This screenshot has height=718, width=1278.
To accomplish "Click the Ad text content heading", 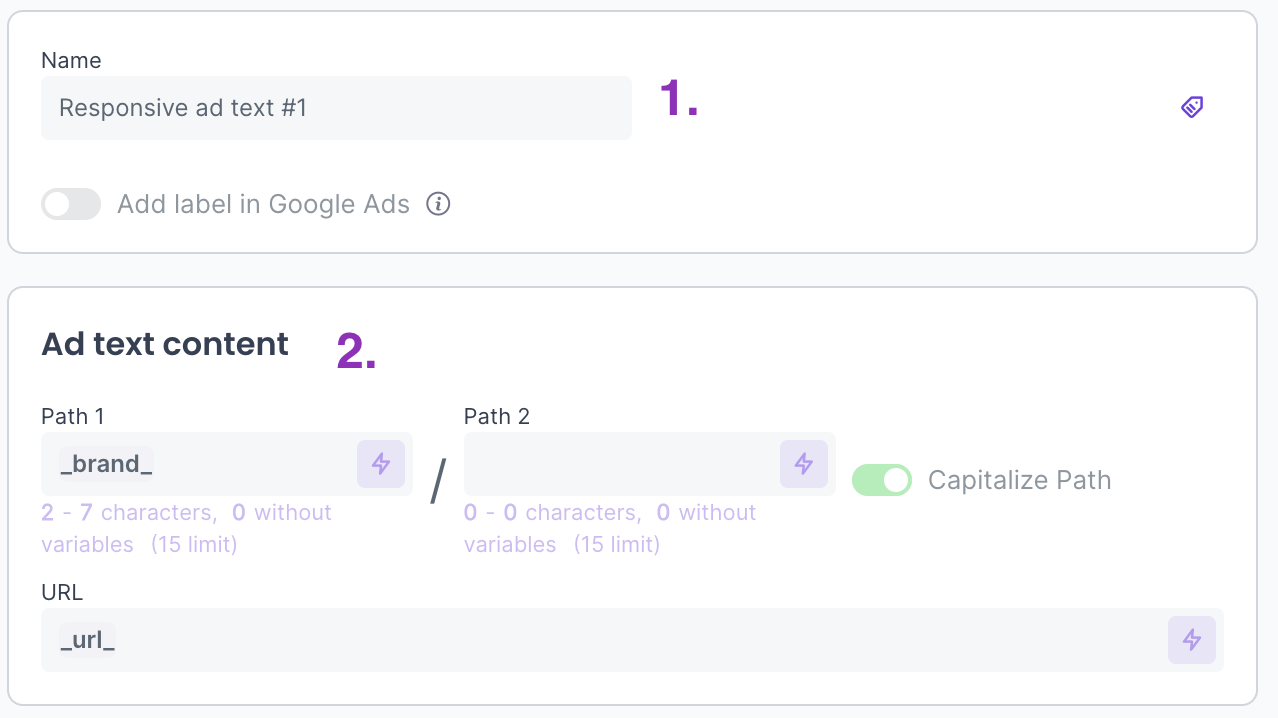I will [165, 344].
